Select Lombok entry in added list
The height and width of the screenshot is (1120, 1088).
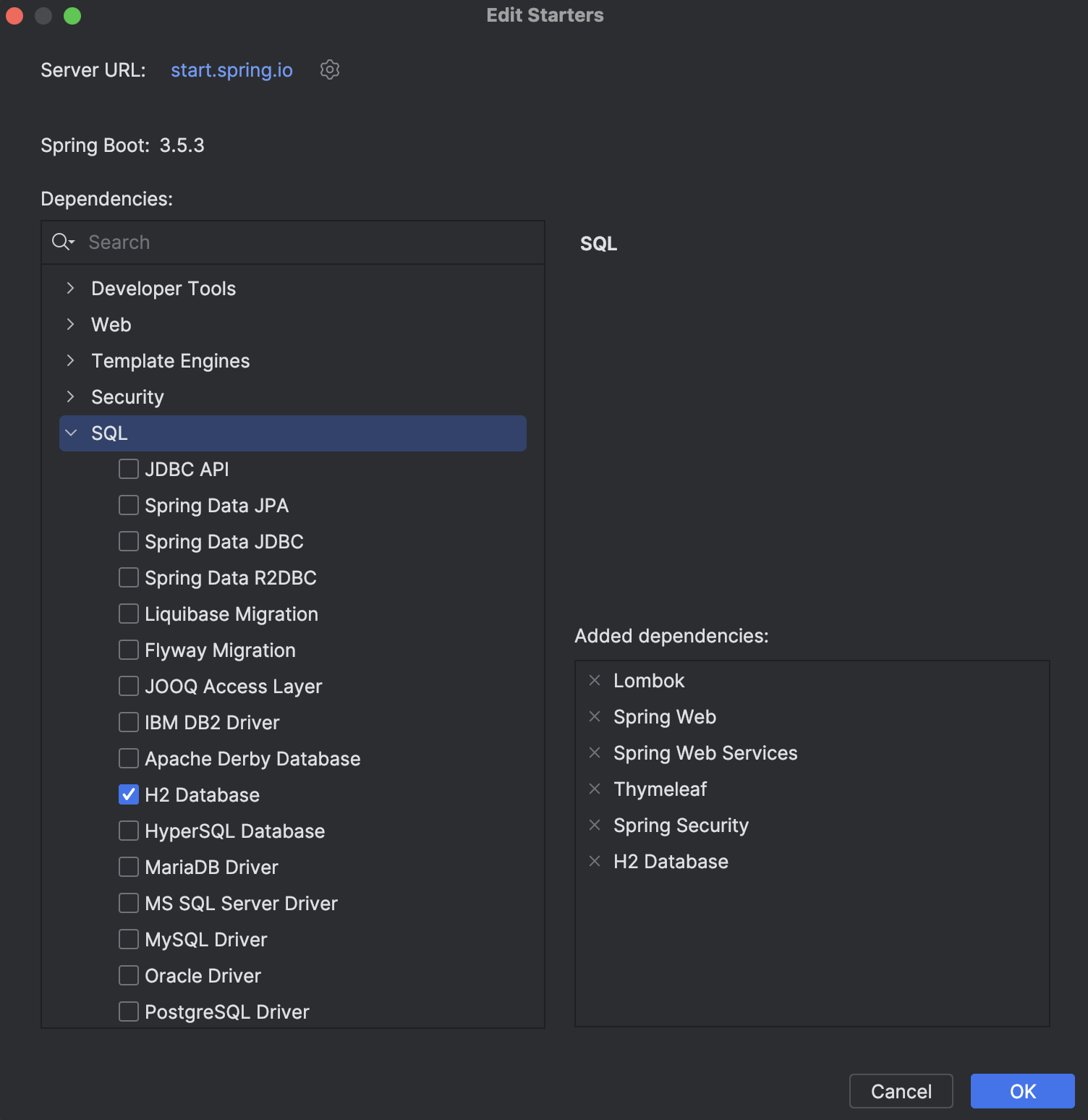click(x=649, y=681)
